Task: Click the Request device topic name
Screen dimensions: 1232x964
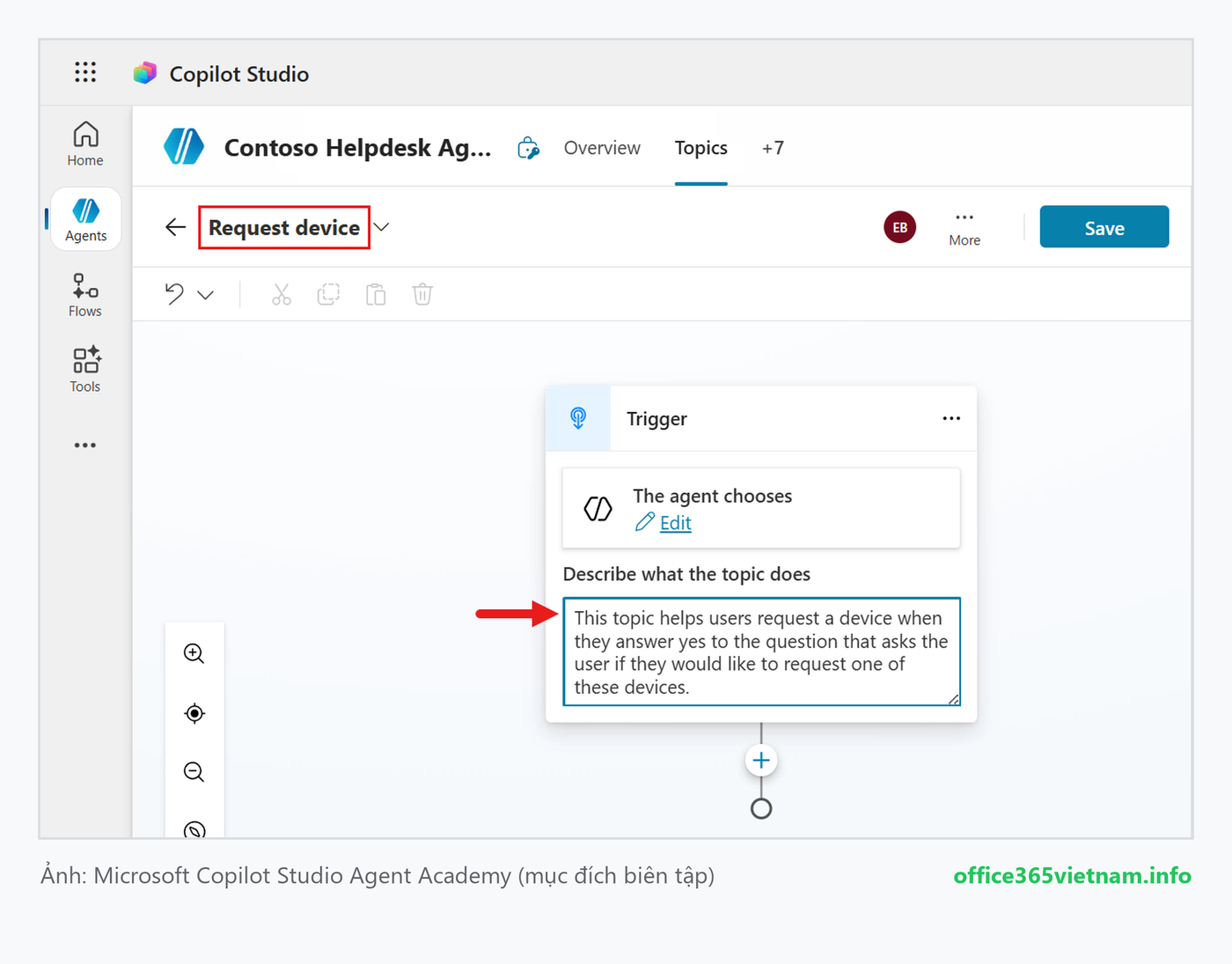Action: coord(284,227)
